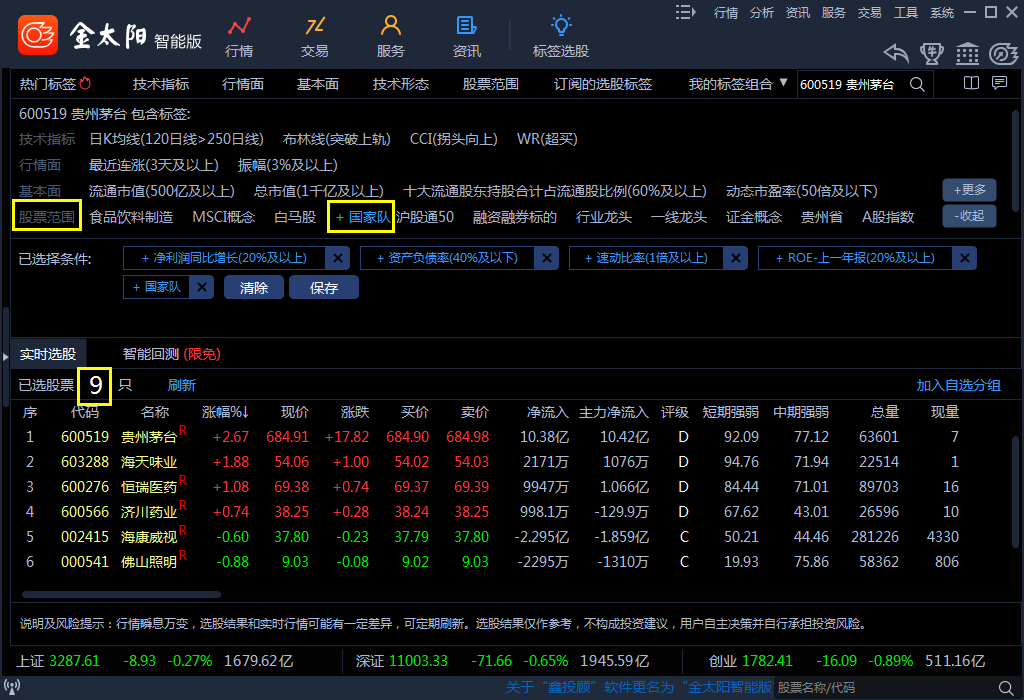Refresh results via the 刷新 link
The width and height of the screenshot is (1024, 700).
pyautogui.click(x=182, y=385)
